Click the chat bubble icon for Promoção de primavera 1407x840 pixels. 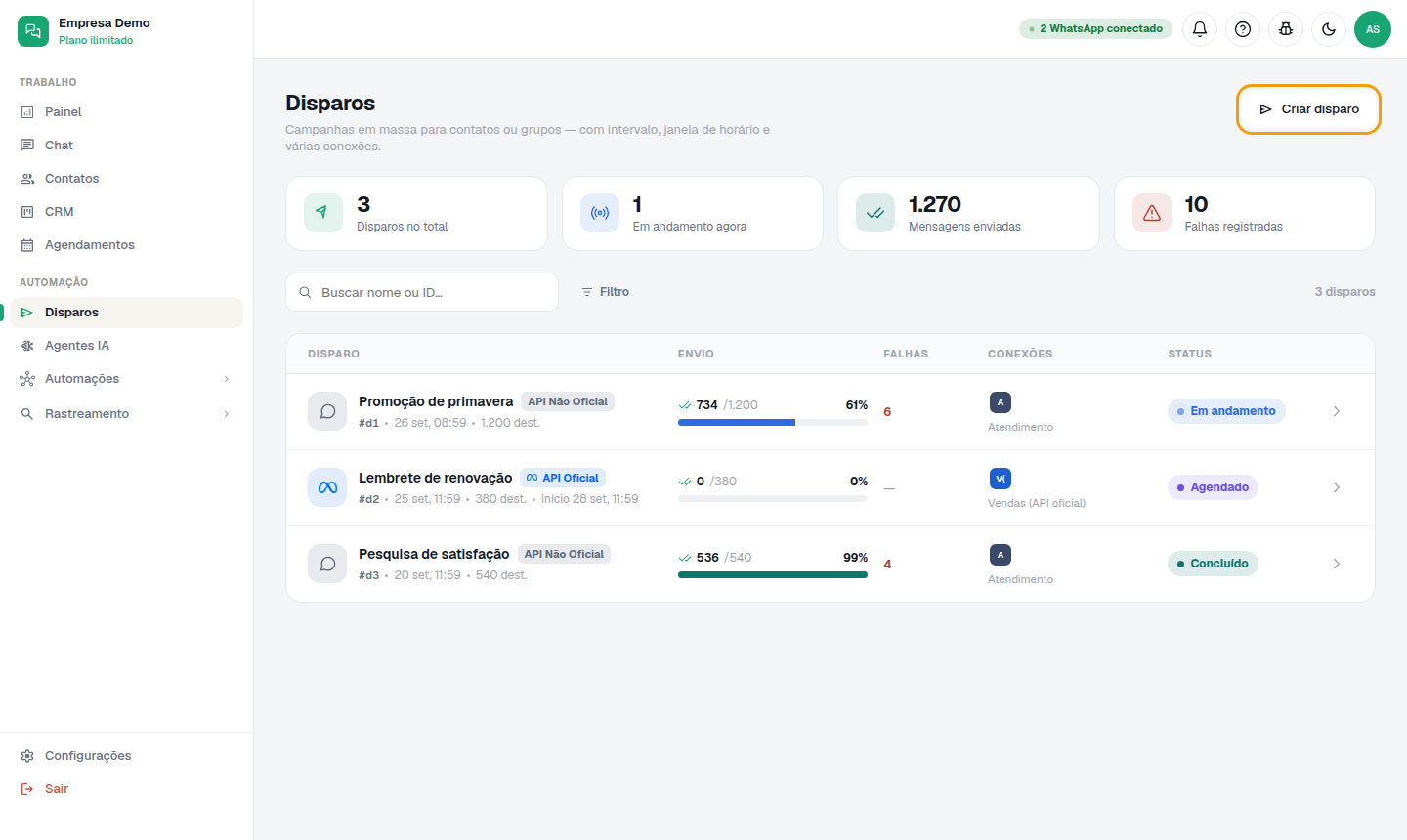coord(327,411)
